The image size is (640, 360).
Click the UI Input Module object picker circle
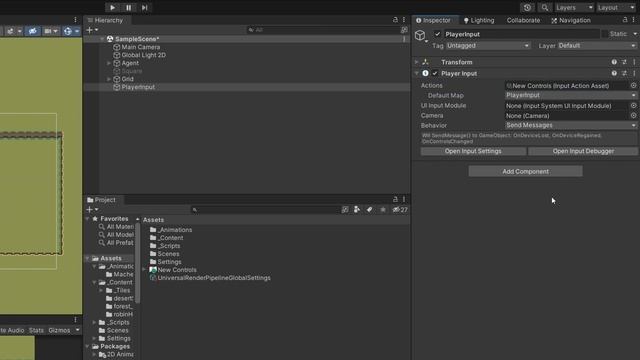click(x=633, y=105)
